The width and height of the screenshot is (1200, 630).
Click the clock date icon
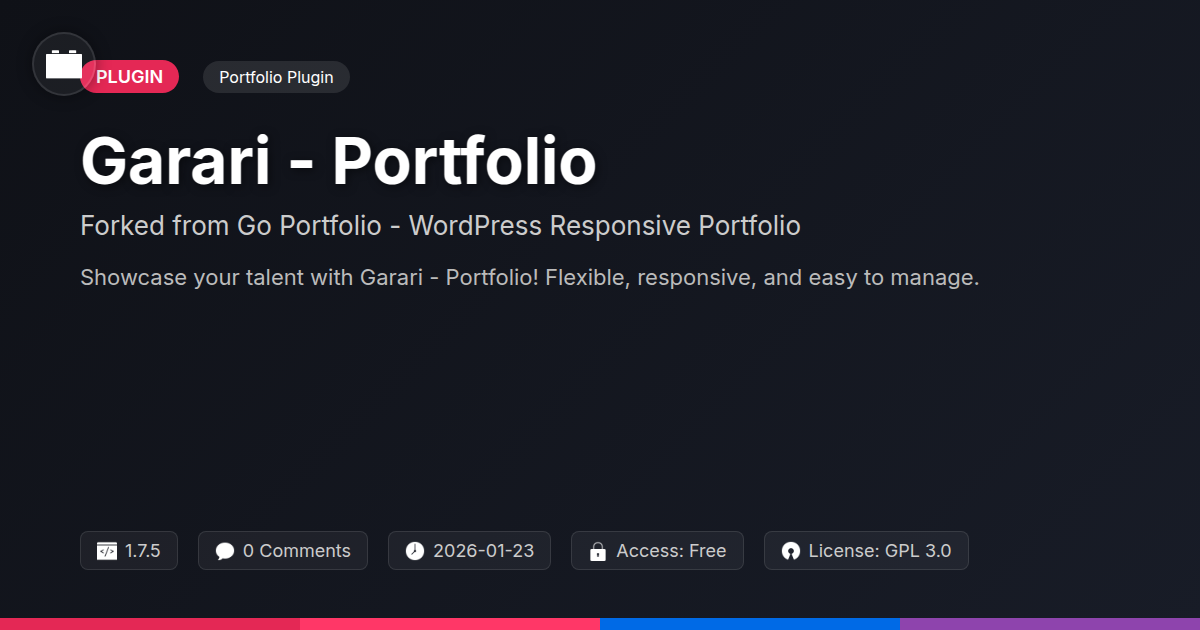coord(415,551)
